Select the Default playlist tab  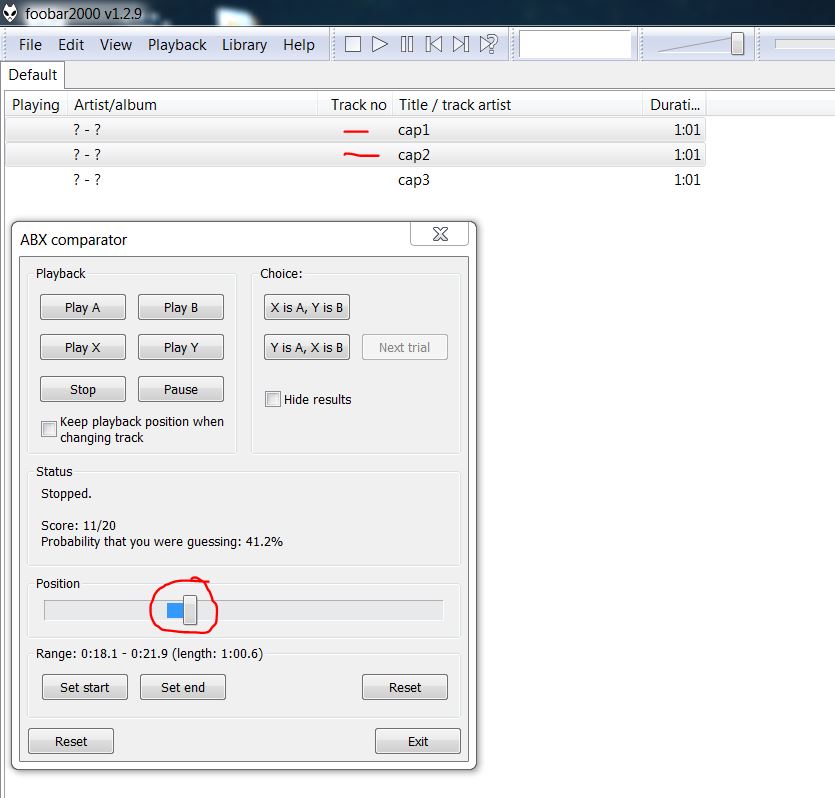(32, 75)
